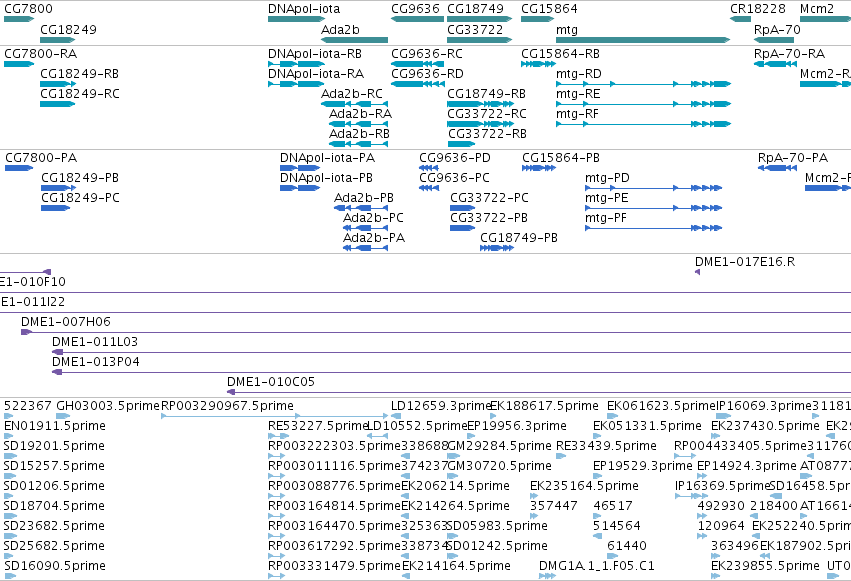This screenshot has width=851, height=581.
Task: Select the CG9636-RD transcript
Action: (417, 84)
